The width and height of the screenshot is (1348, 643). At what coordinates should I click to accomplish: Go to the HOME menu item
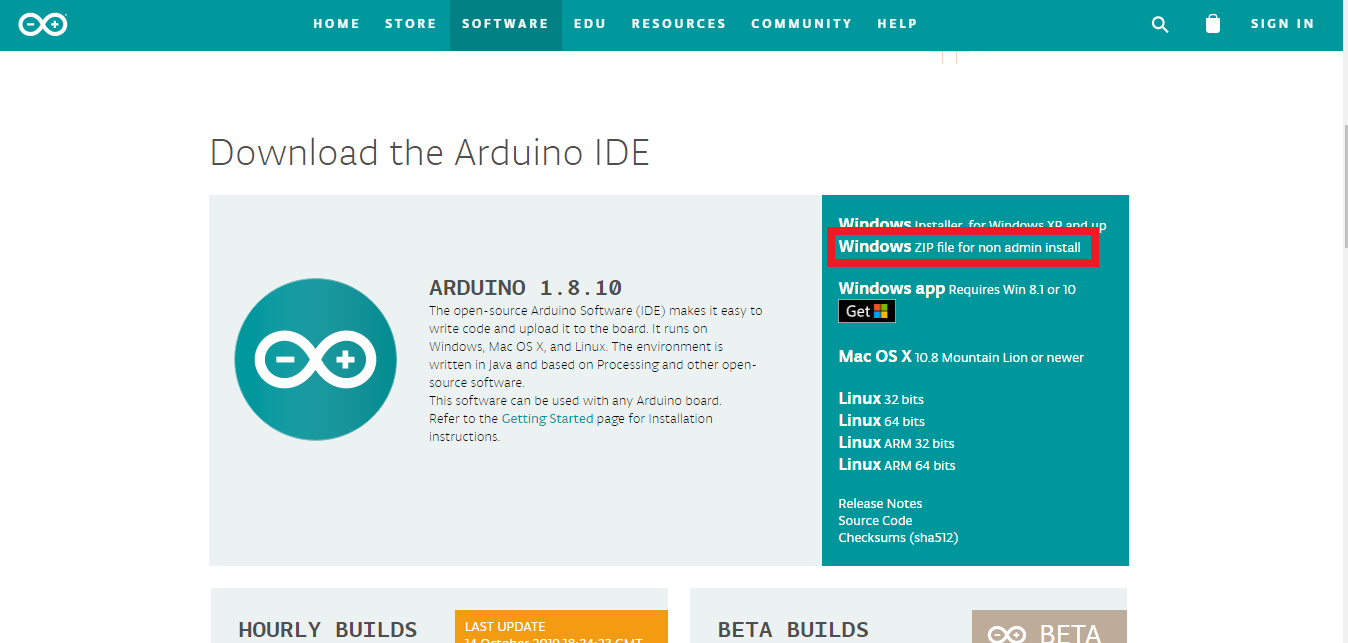(336, 24)
